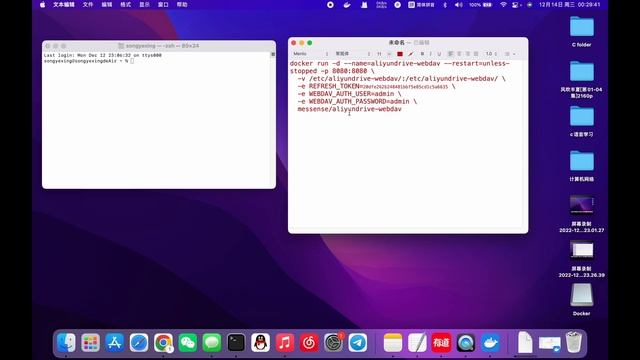Image resolution: width=640 pixels, height=360 pixels.
Task: Launch App Store from the Dock
Action: [115, 342]
